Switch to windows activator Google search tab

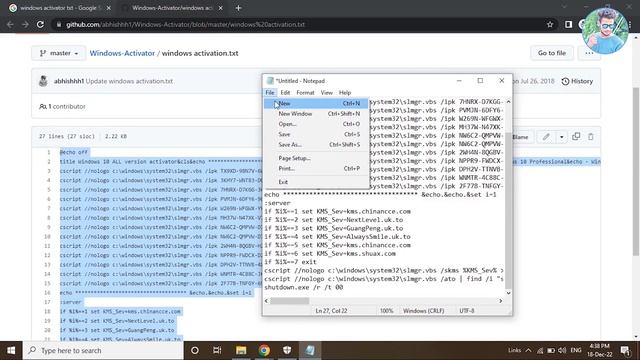pos(60,8)
